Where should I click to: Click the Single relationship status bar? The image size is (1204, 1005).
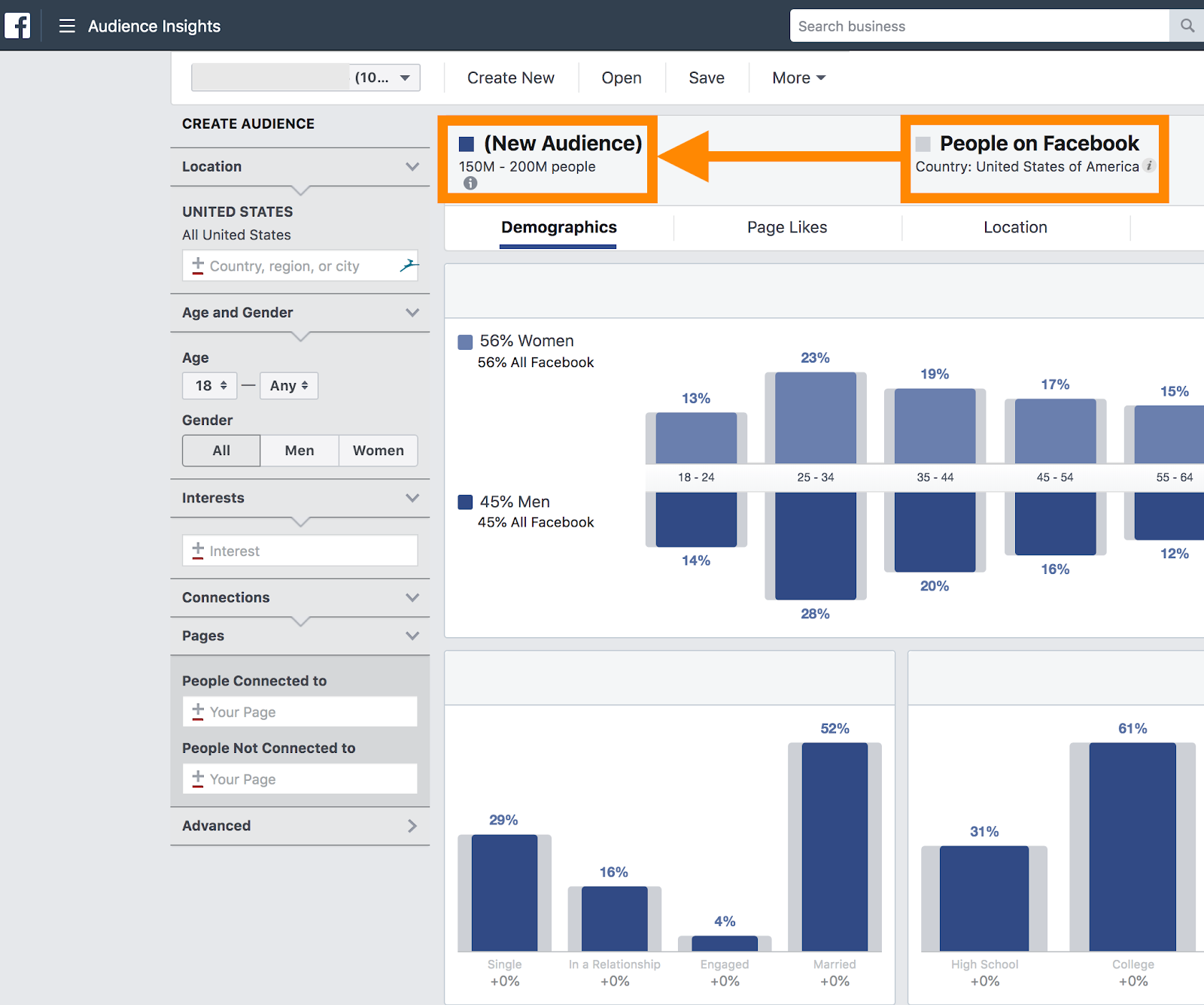(x=504, y=893)
